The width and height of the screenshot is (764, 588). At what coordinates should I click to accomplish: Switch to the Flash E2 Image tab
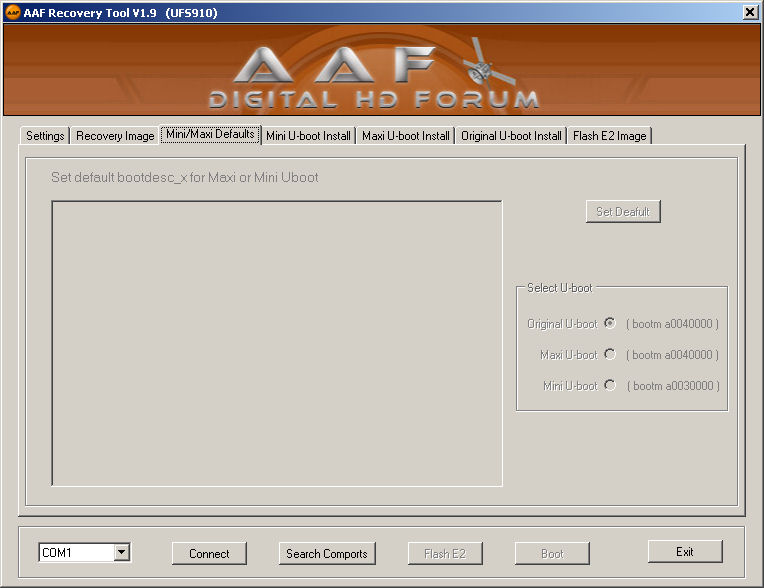pos(610,136)
